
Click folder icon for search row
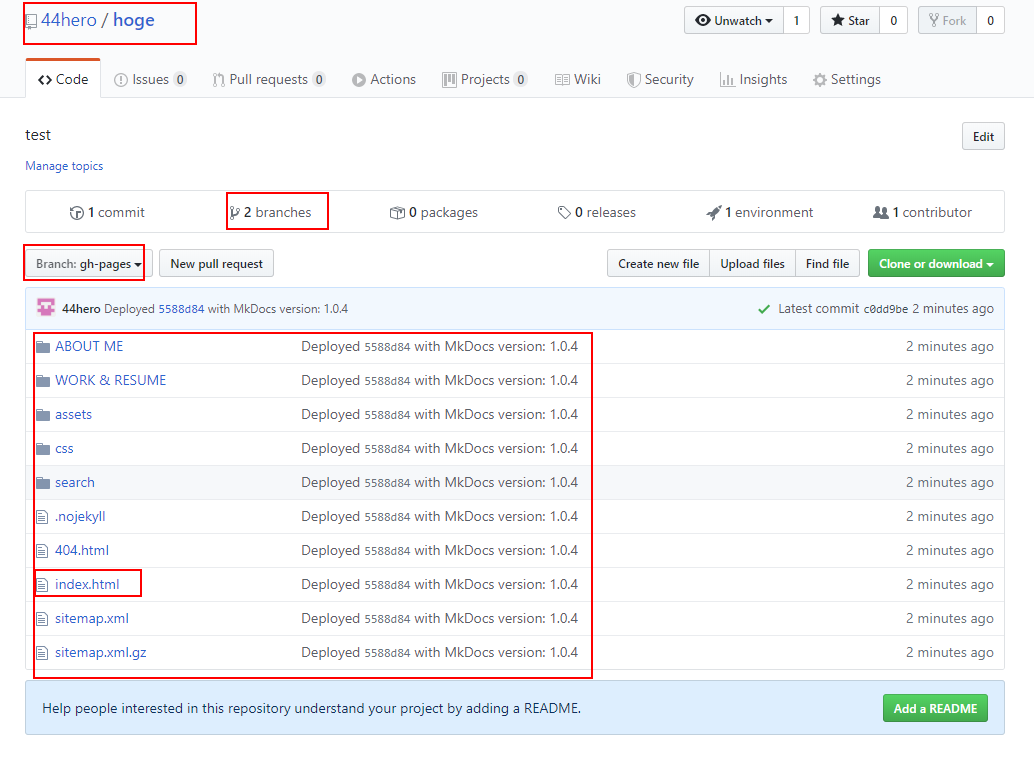pos(43,483)
